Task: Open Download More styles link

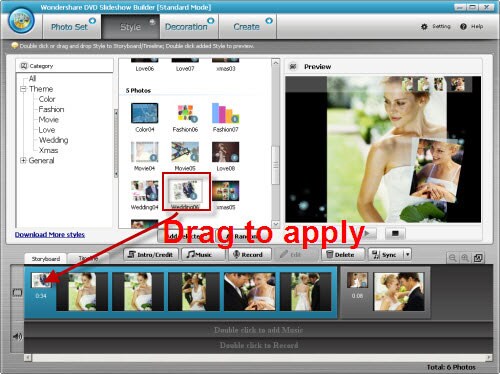Action: [x=50, y=235]
